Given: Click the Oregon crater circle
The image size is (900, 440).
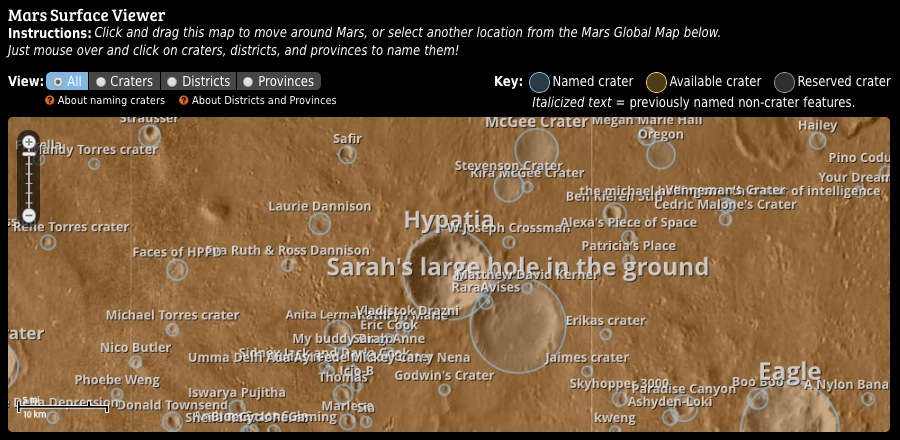Looking at the screenshot, I should (x=660, y=153).
